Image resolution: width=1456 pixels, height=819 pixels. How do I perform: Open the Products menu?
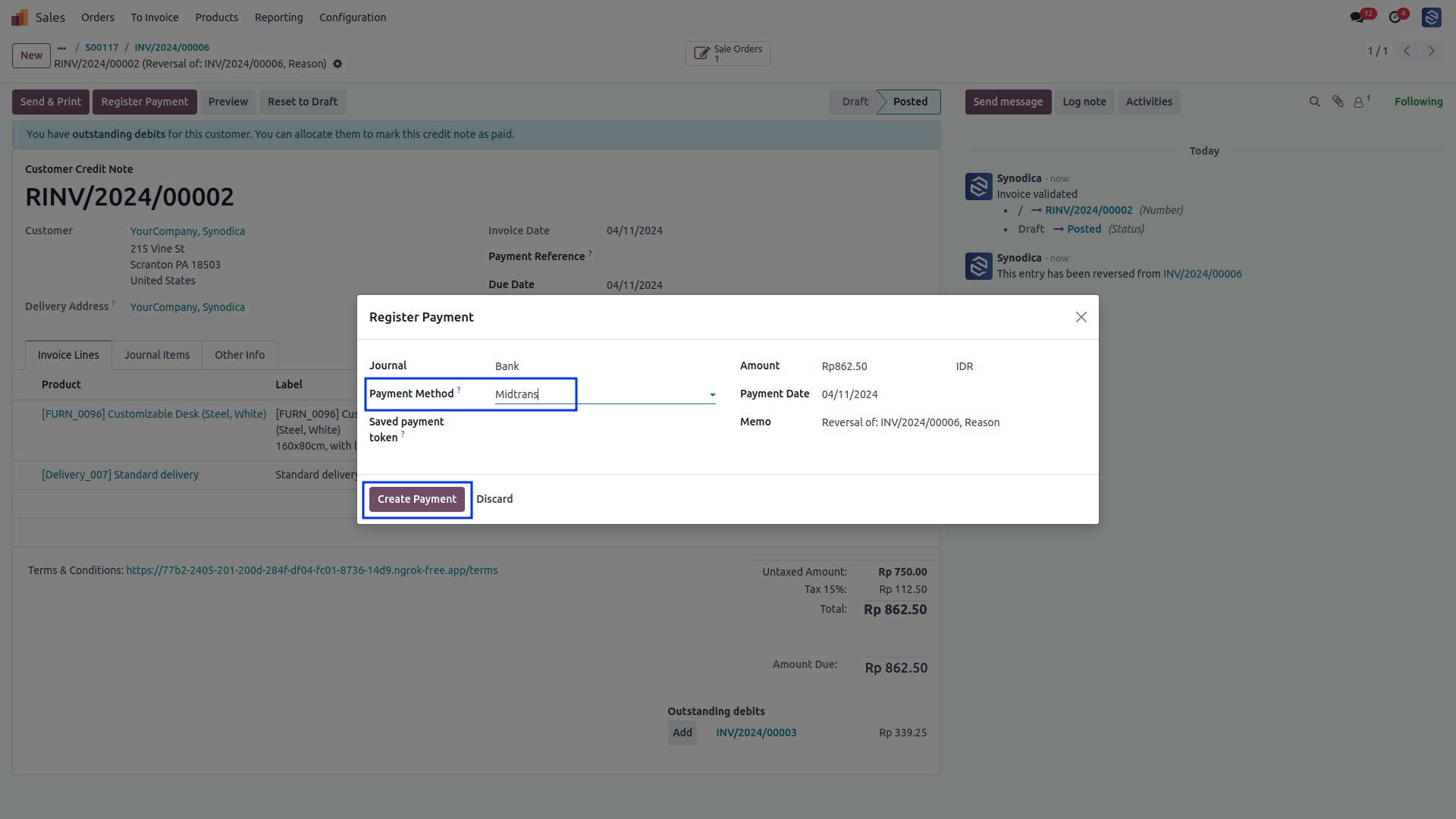click(x=216, y=17)
